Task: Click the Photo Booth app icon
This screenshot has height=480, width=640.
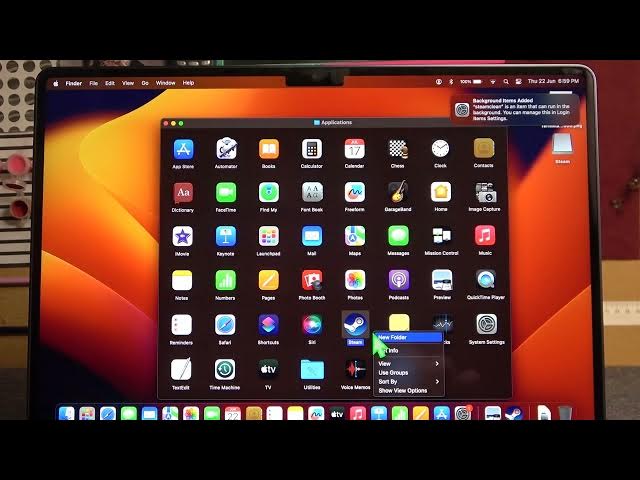Action: pyautogui.click(x=312, y=280)
